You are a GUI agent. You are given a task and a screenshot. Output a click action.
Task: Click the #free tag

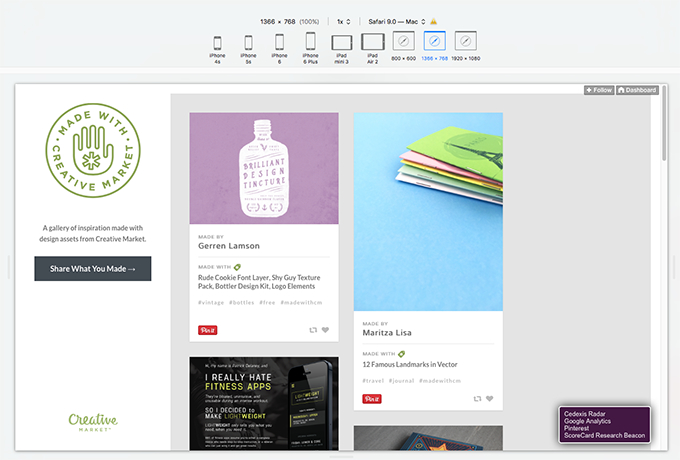(x=267, y=302)
